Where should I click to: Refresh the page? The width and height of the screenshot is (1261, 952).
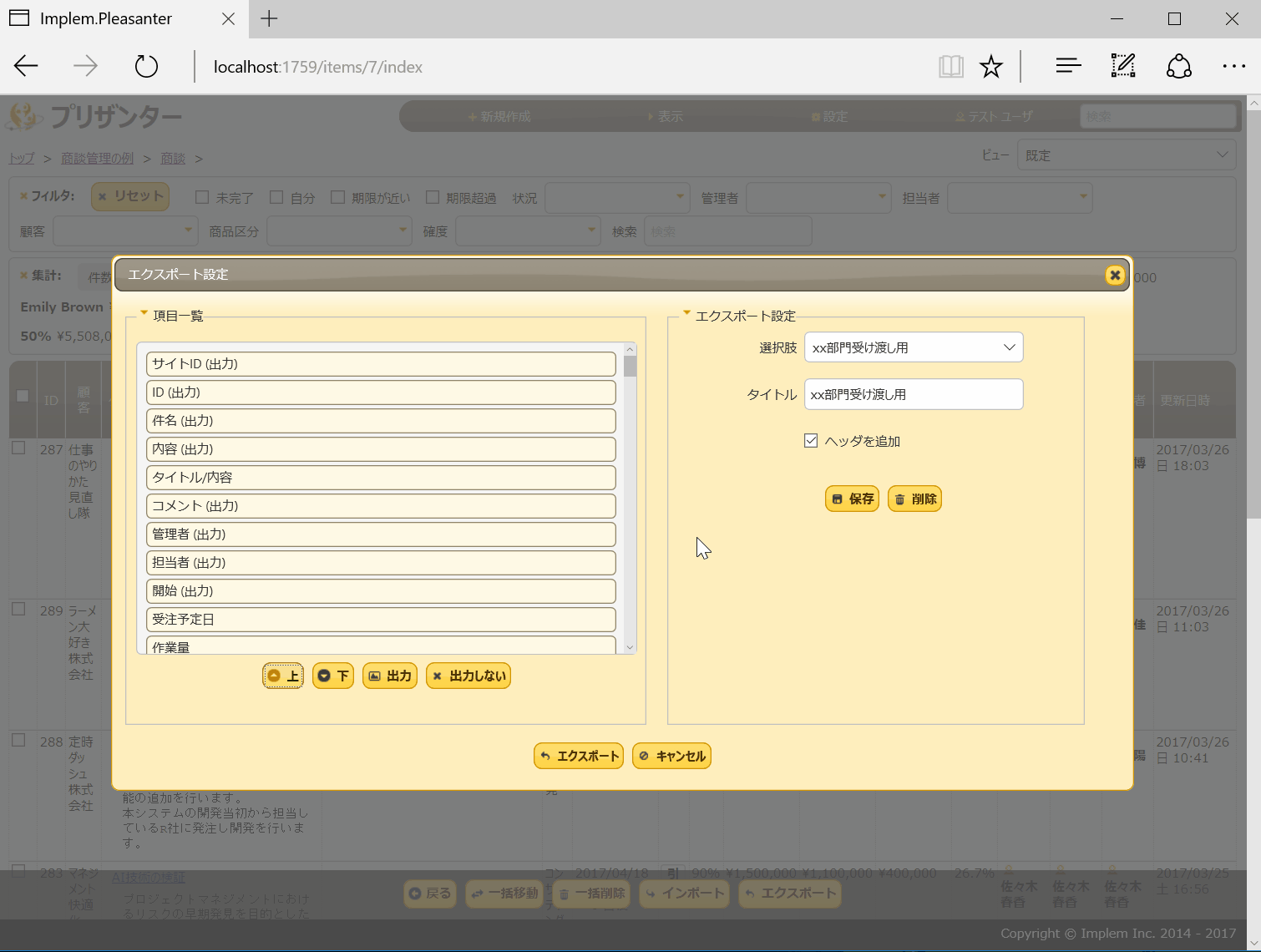coord(146,66)
